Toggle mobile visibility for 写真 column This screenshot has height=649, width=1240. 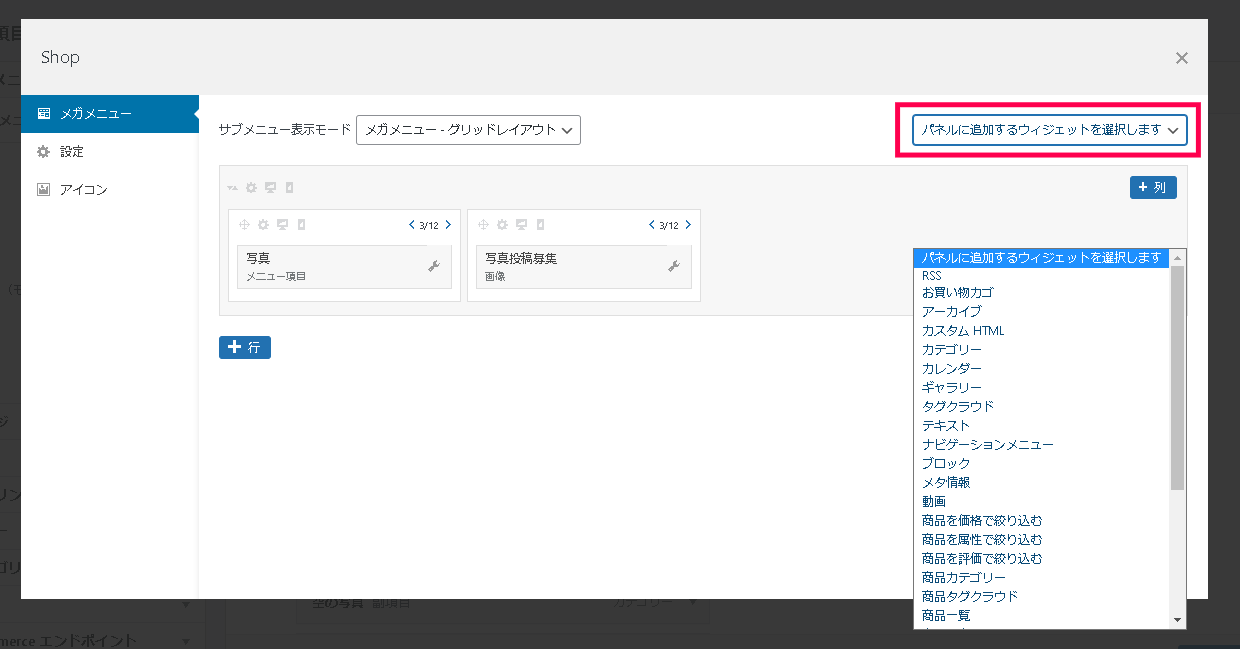pos(301,225)
